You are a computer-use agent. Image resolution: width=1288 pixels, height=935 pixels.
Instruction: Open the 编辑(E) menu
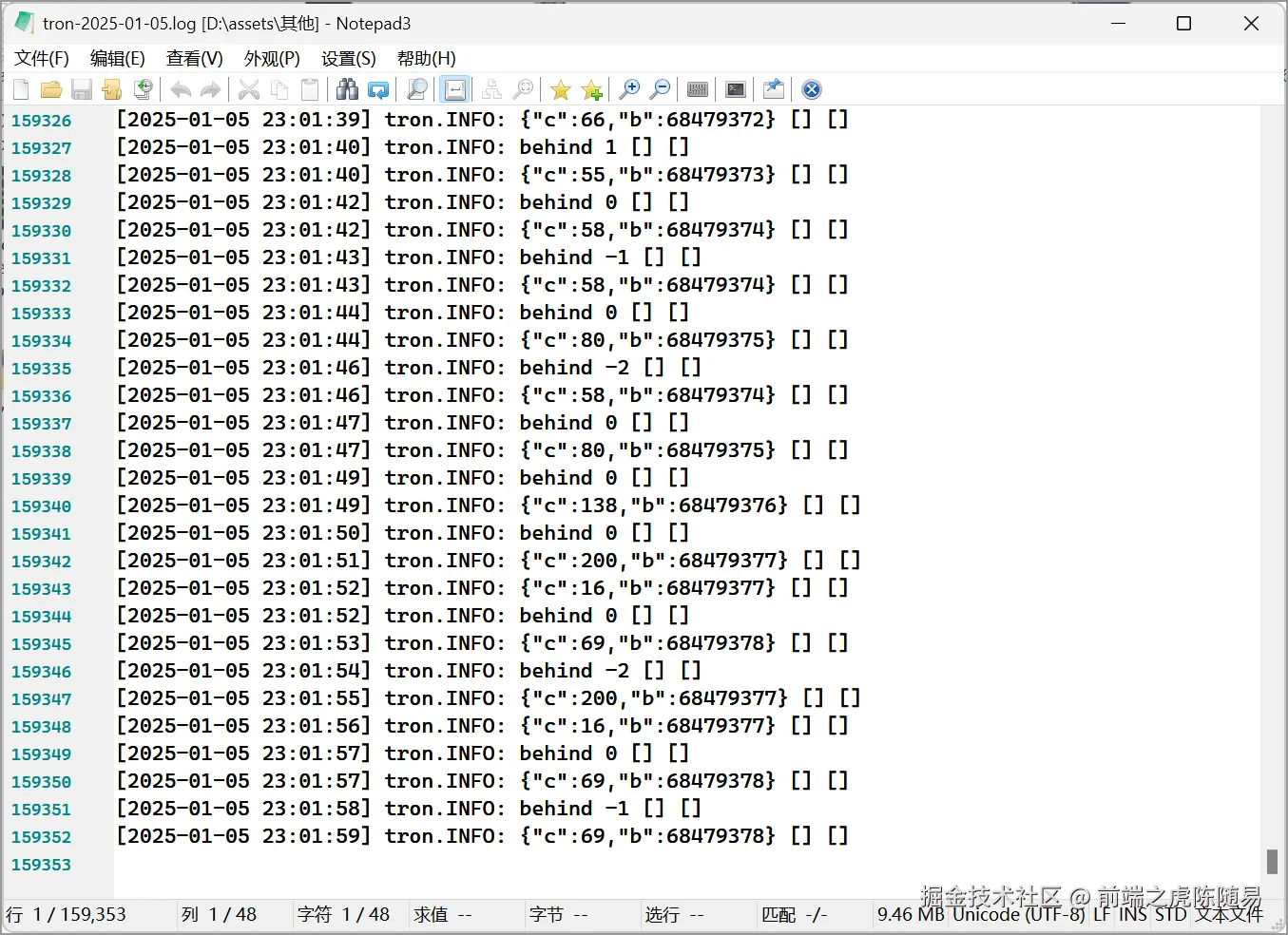(x=118, y=59)
